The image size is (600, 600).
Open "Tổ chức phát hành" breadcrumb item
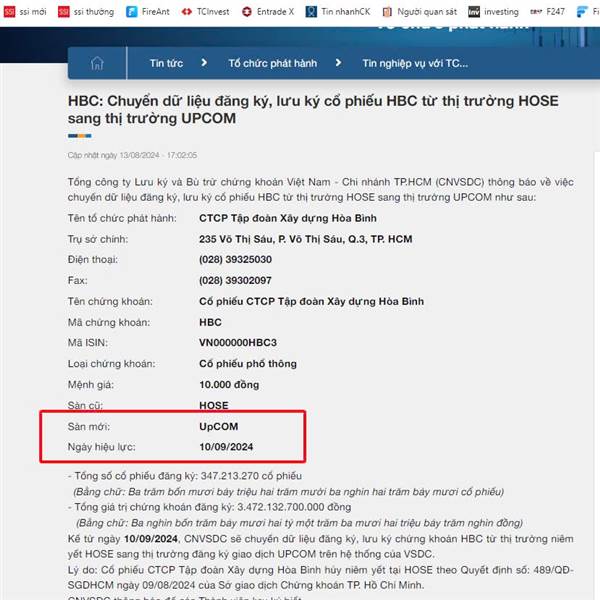(272, 63)
